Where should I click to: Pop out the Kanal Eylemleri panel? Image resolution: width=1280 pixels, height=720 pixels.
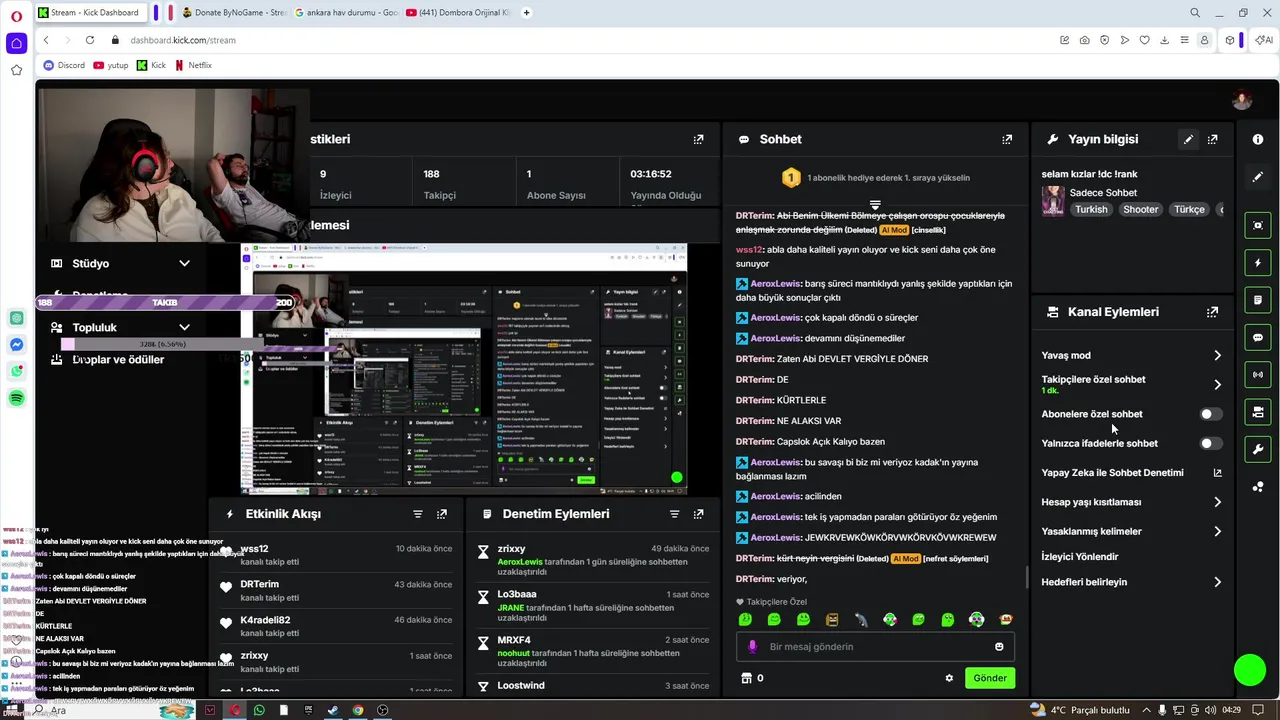[1212, 312]
